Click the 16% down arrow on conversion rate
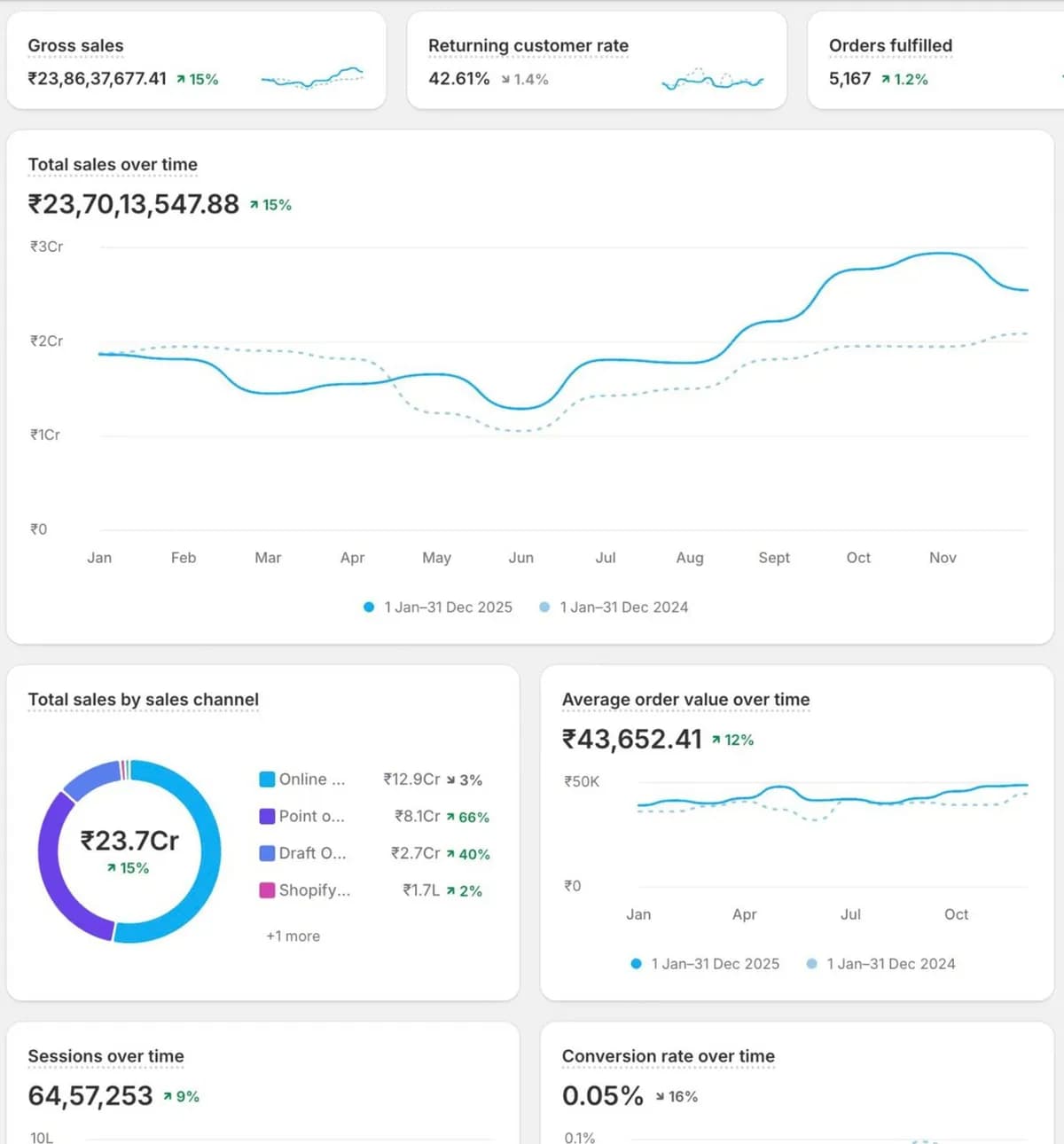This screenshot has width=1064, height=1144. (677, 1096)
